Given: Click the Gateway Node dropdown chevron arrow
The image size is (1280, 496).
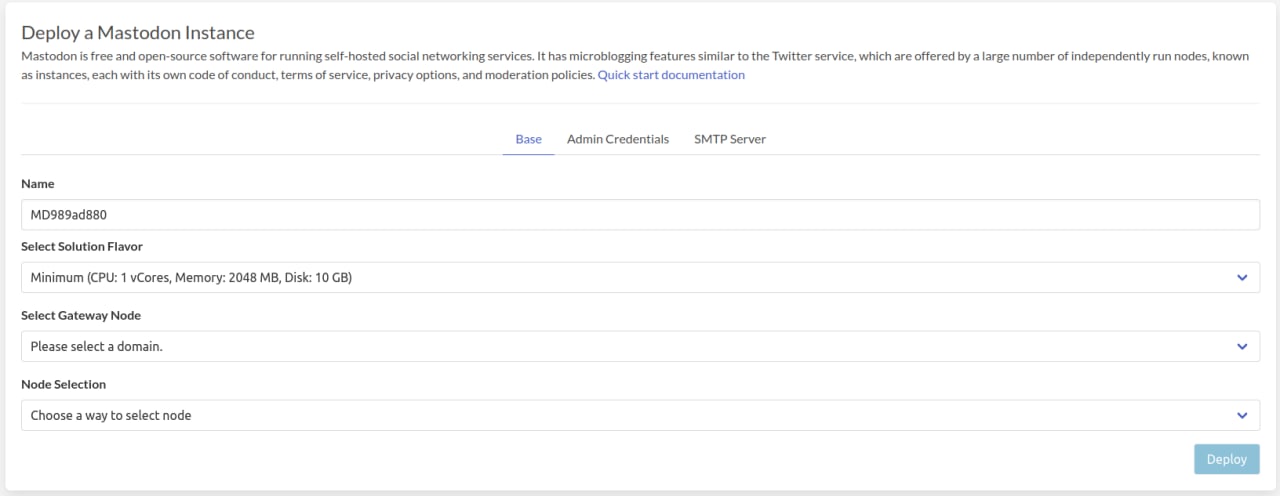Looking at the screenshot, I should coord(1242,346).
